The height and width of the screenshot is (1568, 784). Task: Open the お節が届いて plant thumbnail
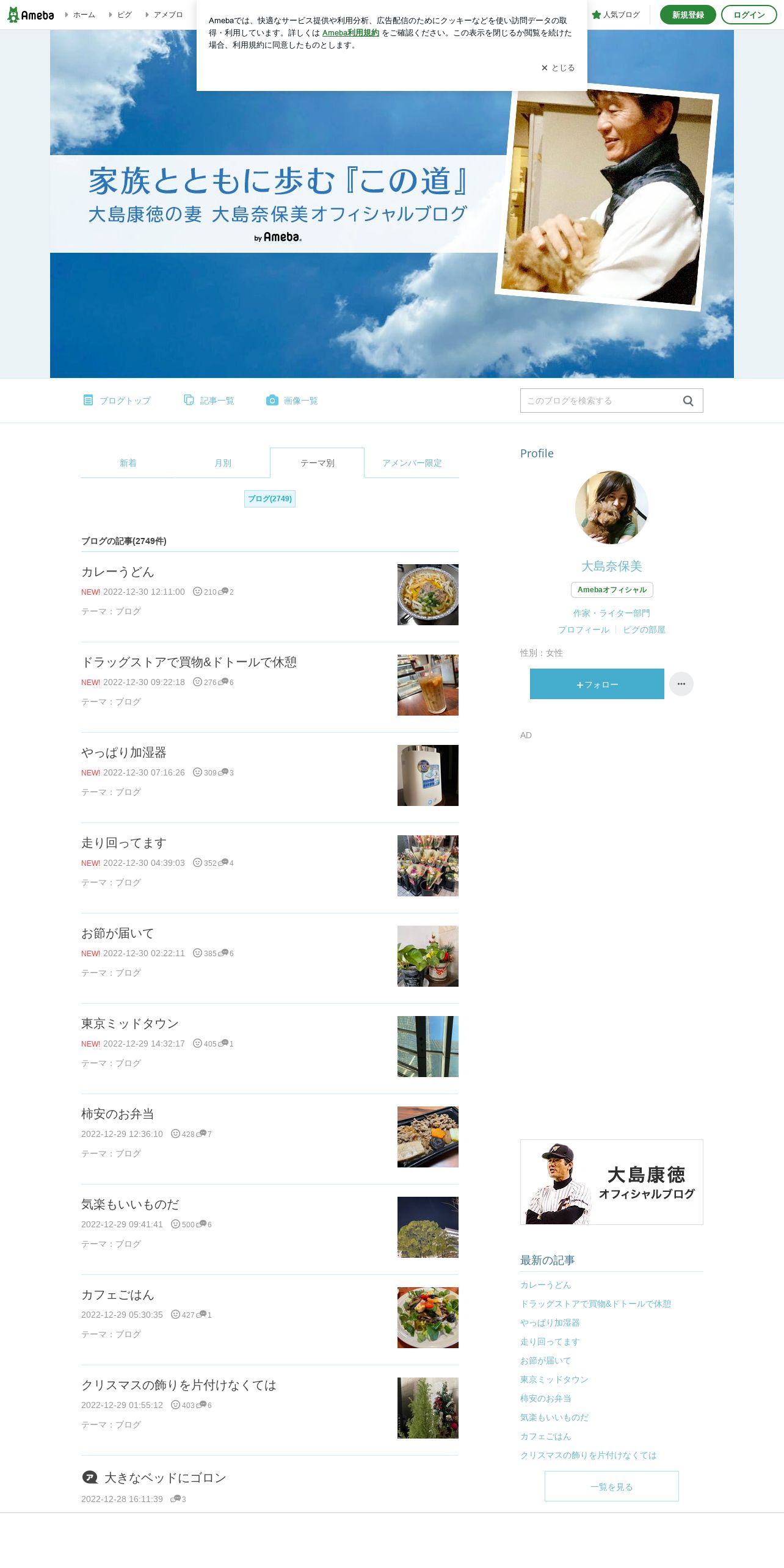click(428, 956)
